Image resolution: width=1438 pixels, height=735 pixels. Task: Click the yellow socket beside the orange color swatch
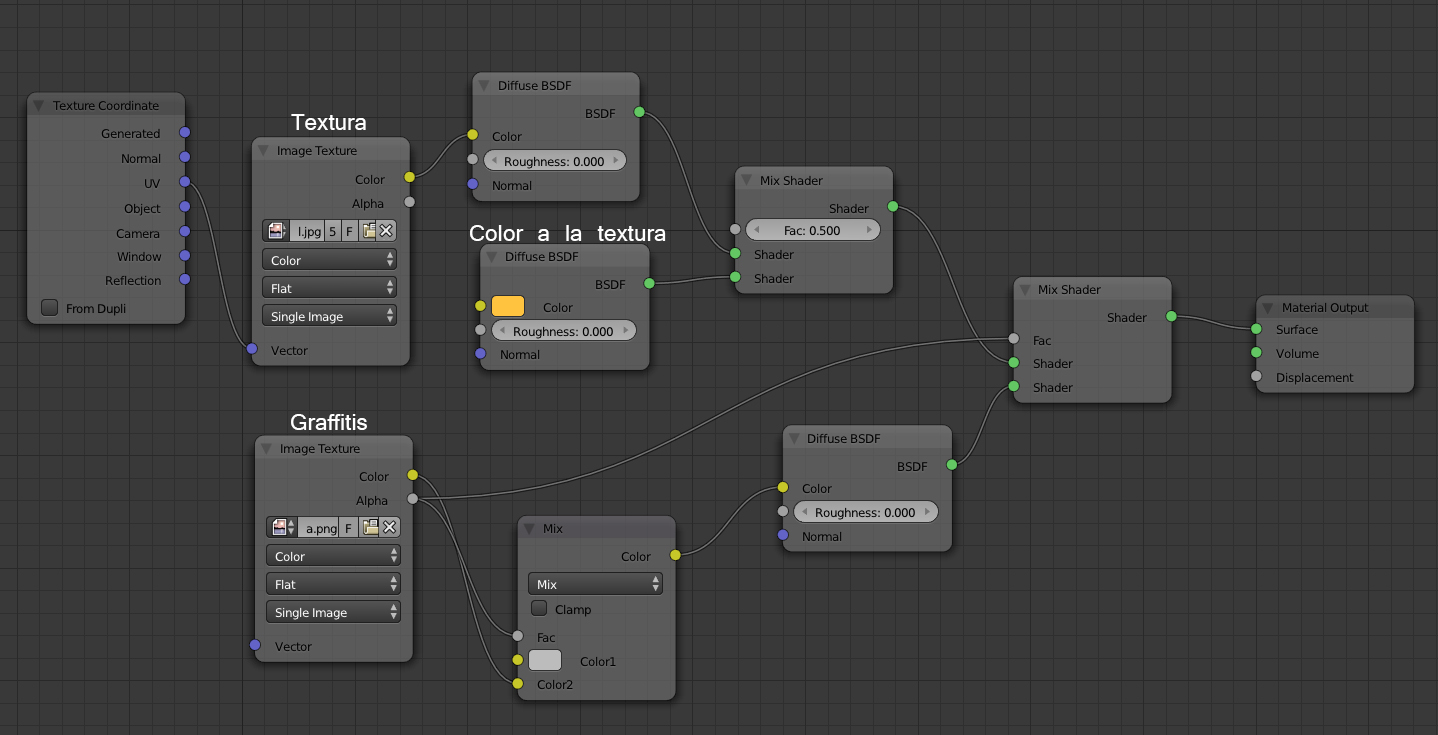[480, 306]
